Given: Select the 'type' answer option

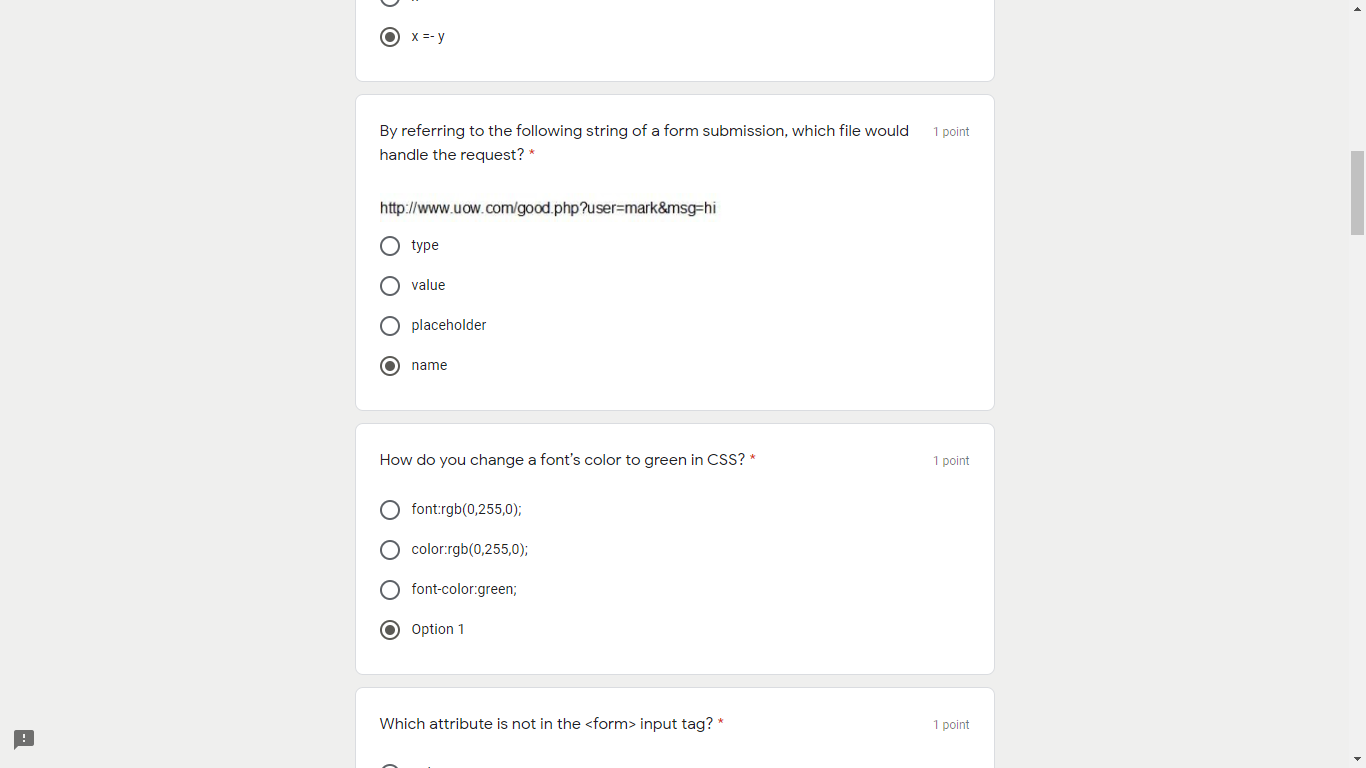Looking at the screenshot, I should coord(390,245).
